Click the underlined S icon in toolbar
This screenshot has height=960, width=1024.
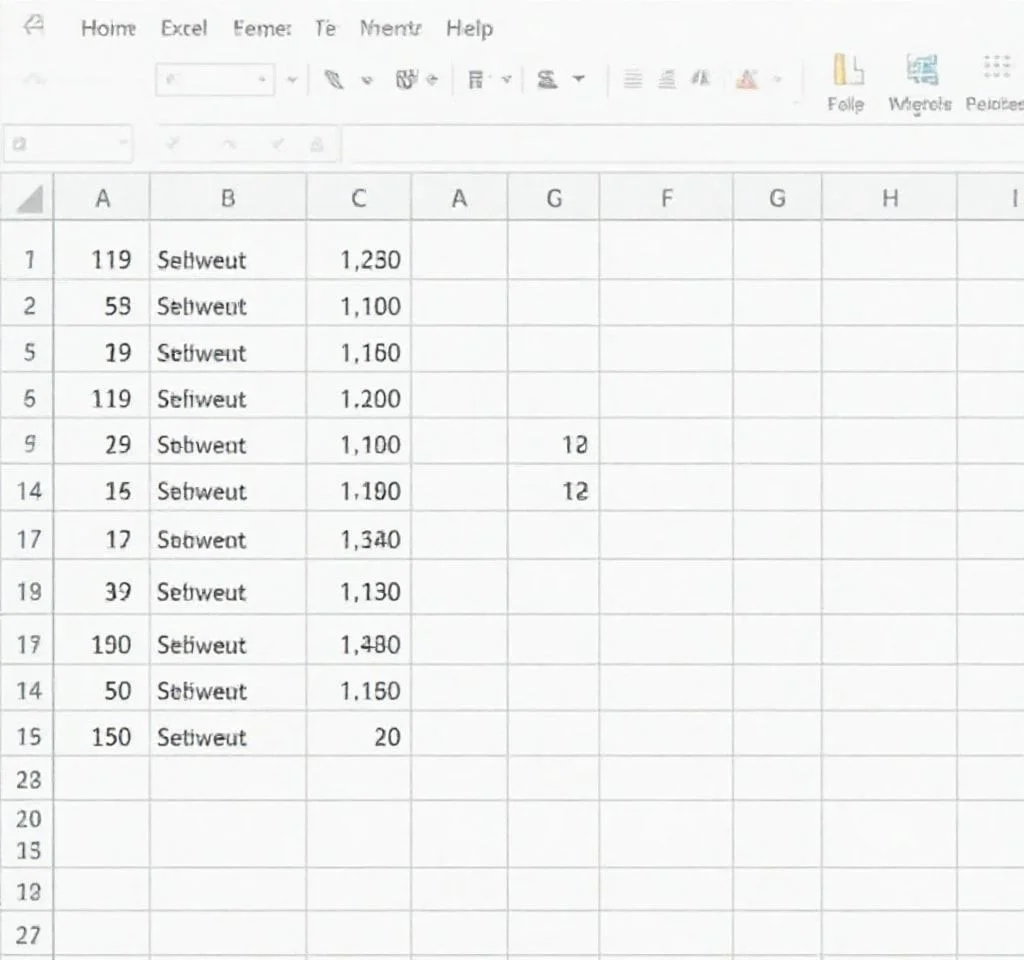pos(546,80)
